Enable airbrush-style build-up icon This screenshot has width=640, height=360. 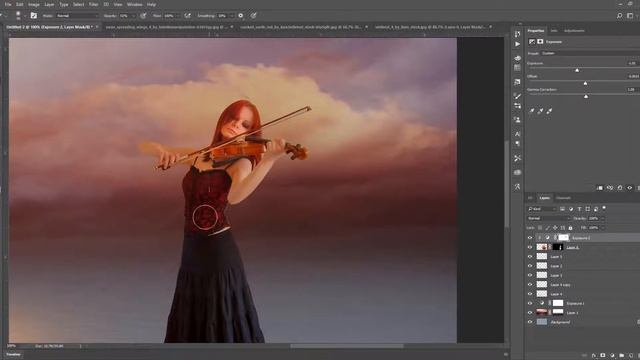click(187, 16)
